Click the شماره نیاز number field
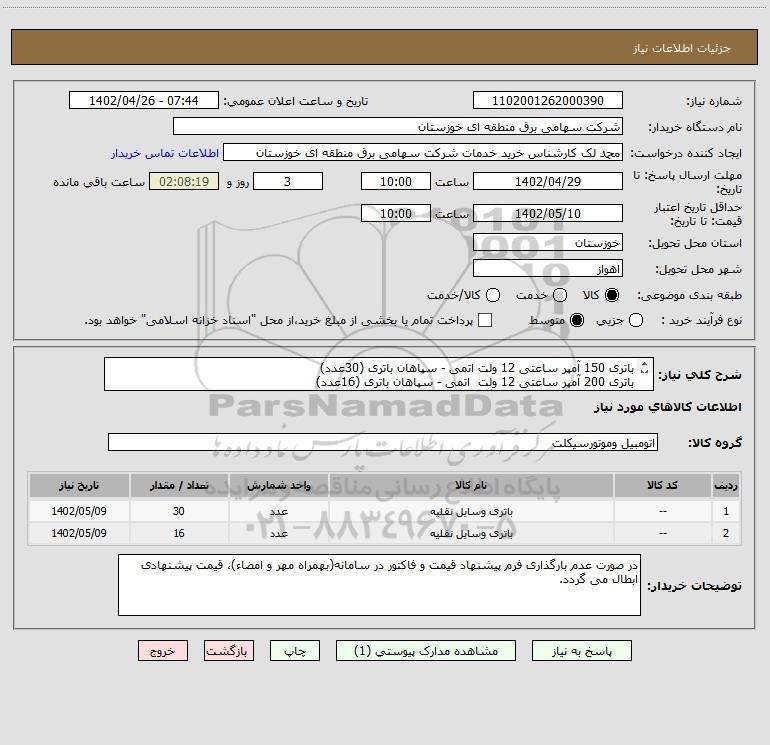 click(547, 101)
